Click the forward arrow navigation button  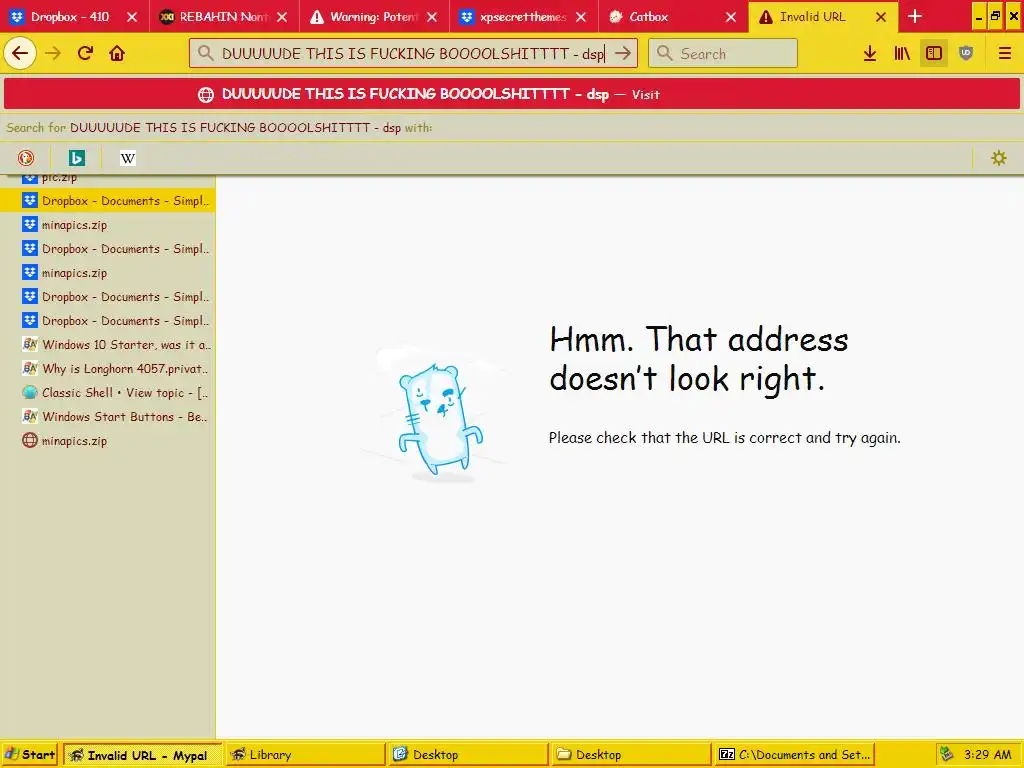pyautogui.click(x=53, y=53)
